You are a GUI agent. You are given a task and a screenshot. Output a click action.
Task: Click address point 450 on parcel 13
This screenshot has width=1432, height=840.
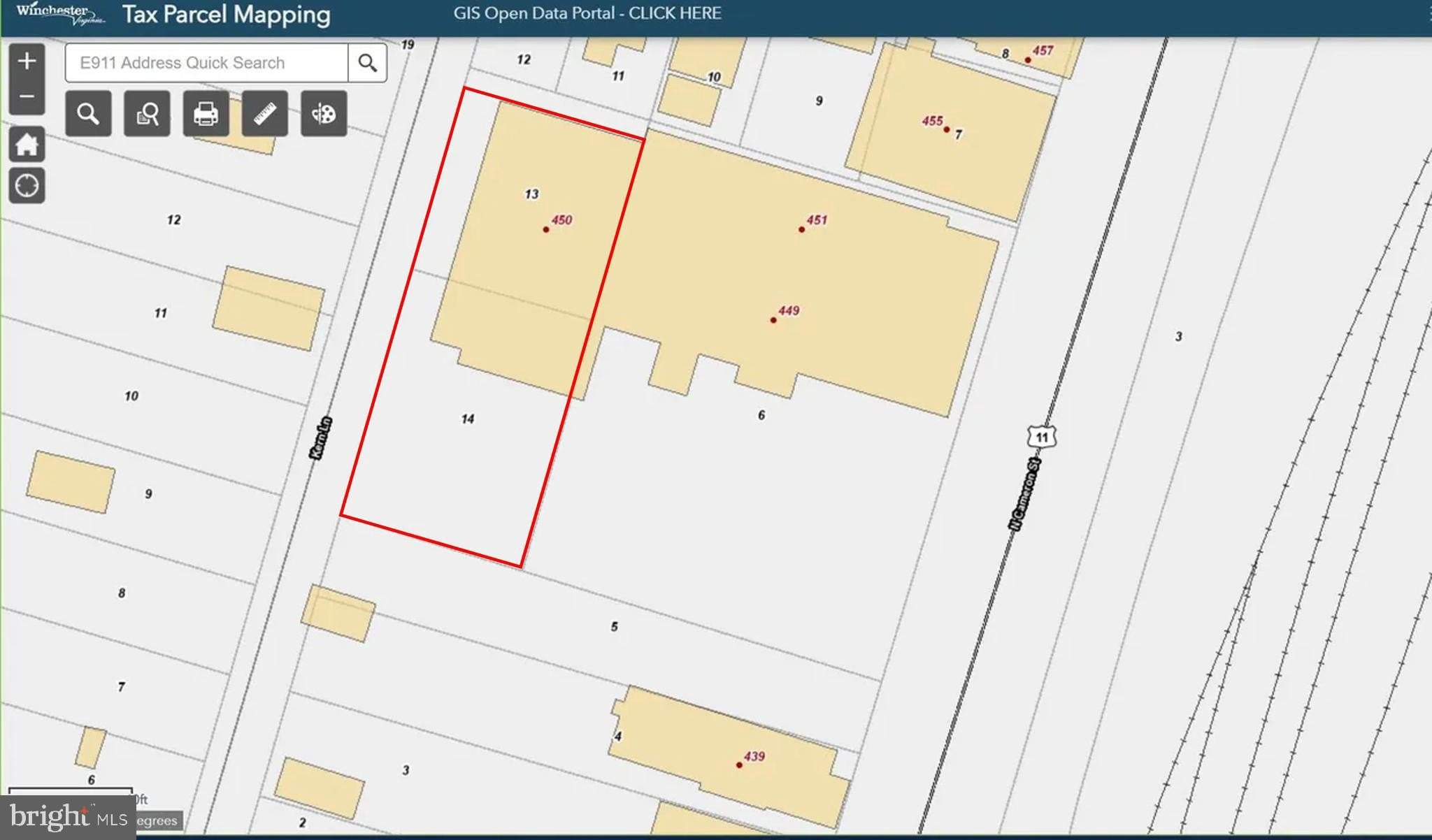546,229
